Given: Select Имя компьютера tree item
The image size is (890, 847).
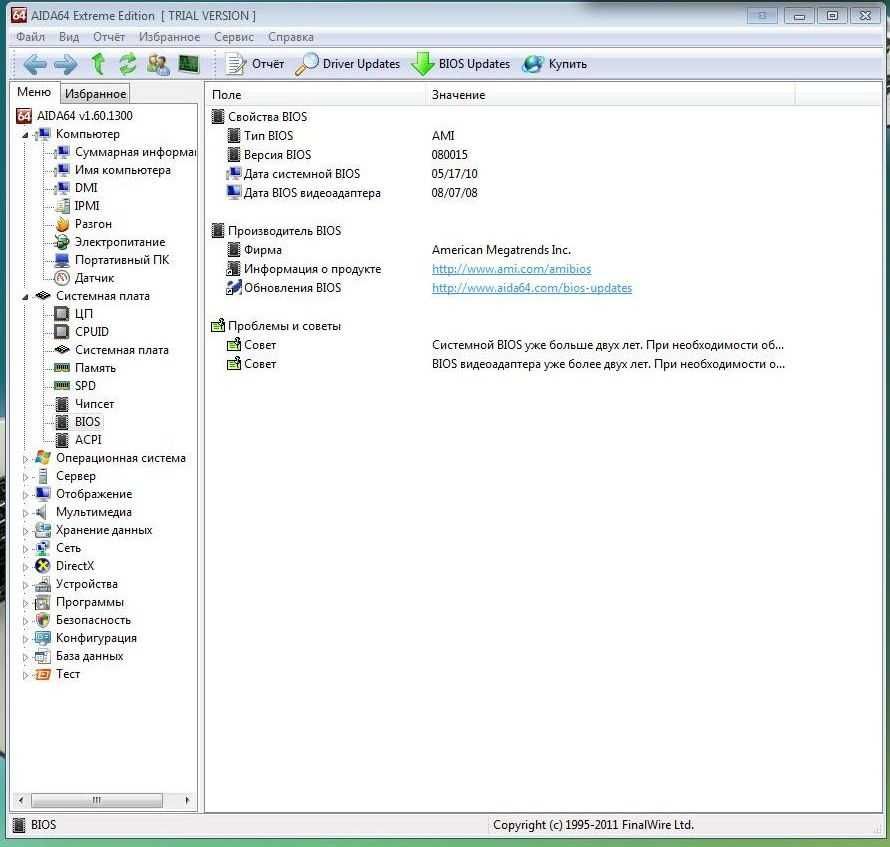Looking at the screenshot, I should [x=123, y=170].
